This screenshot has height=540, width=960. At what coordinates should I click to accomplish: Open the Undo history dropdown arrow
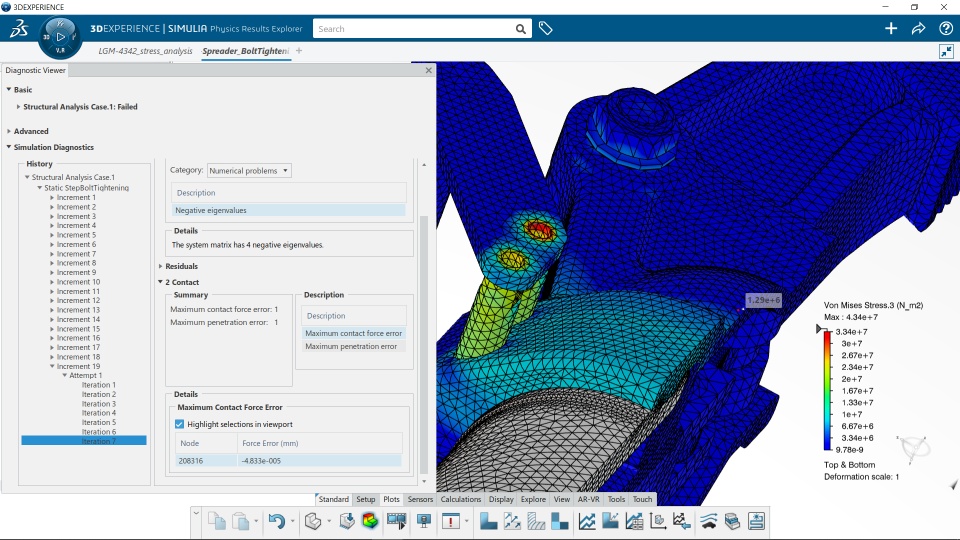coord(292,522)
